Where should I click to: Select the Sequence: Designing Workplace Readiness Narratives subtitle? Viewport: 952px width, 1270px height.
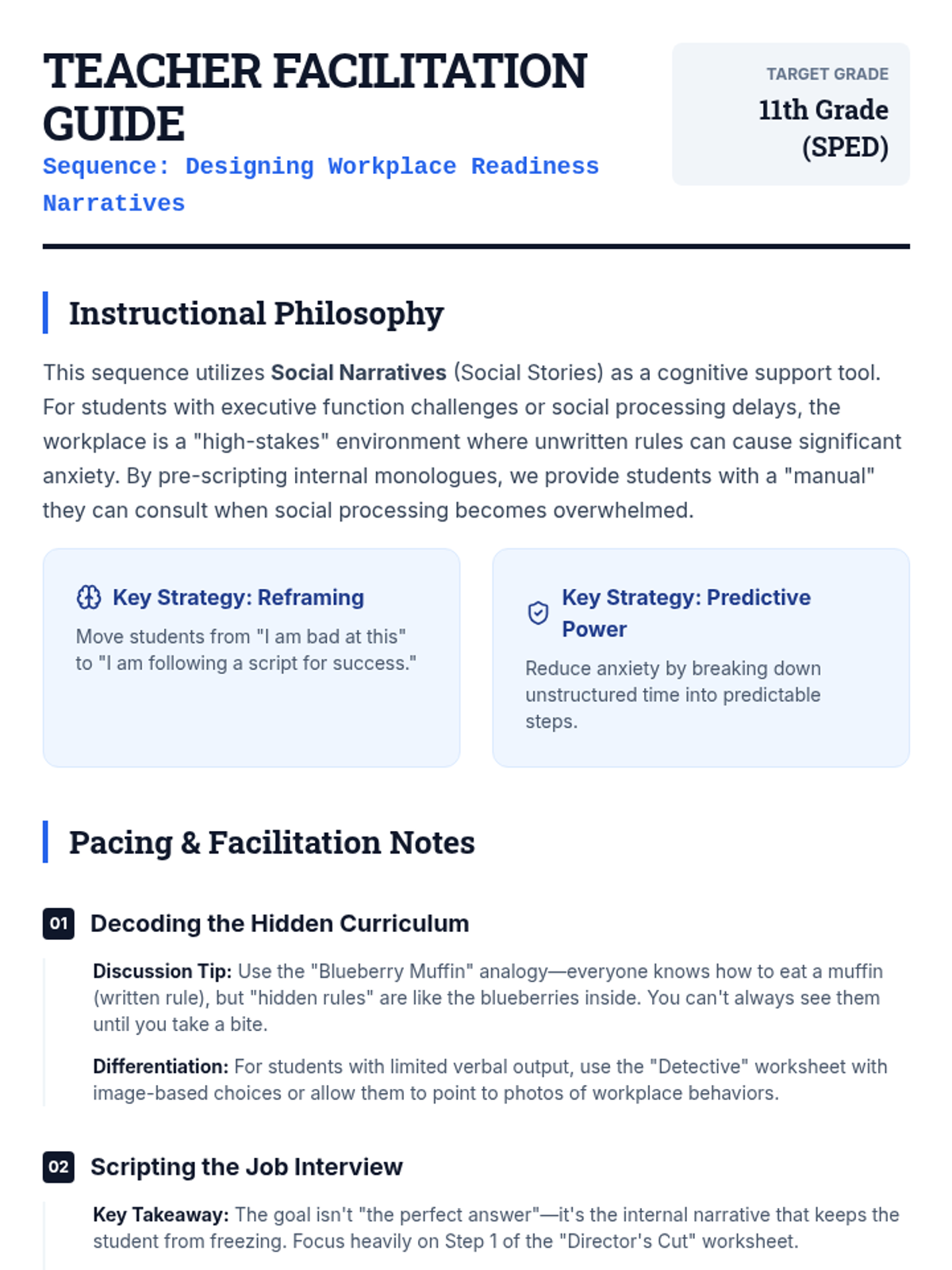321,184
